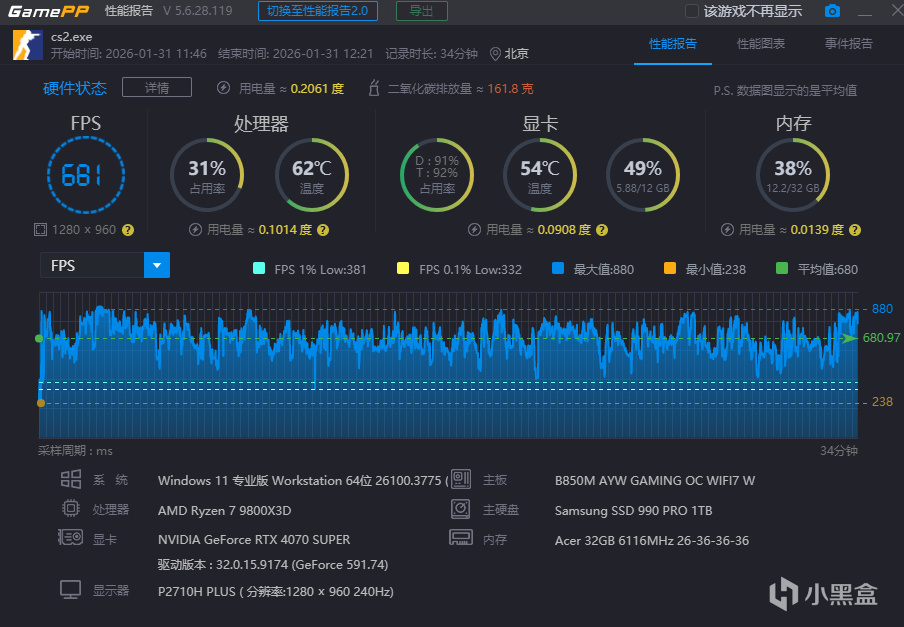
Task: Open the FPS chart metric dropdown arrow
Action: (157, 265)
